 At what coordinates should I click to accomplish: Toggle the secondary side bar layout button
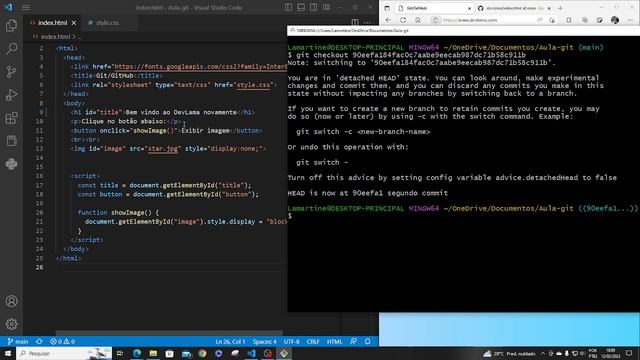pos(313,7)
